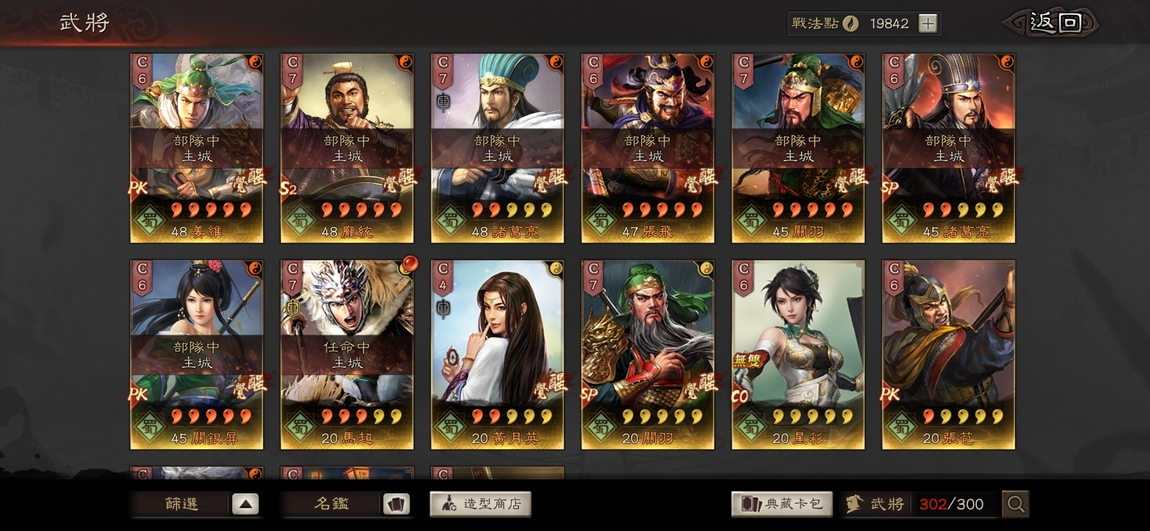Image resolution: width=1150 pixels, height=531 pixels.
Task: Select the 關銀屏 general card
Action: [197, 354]
